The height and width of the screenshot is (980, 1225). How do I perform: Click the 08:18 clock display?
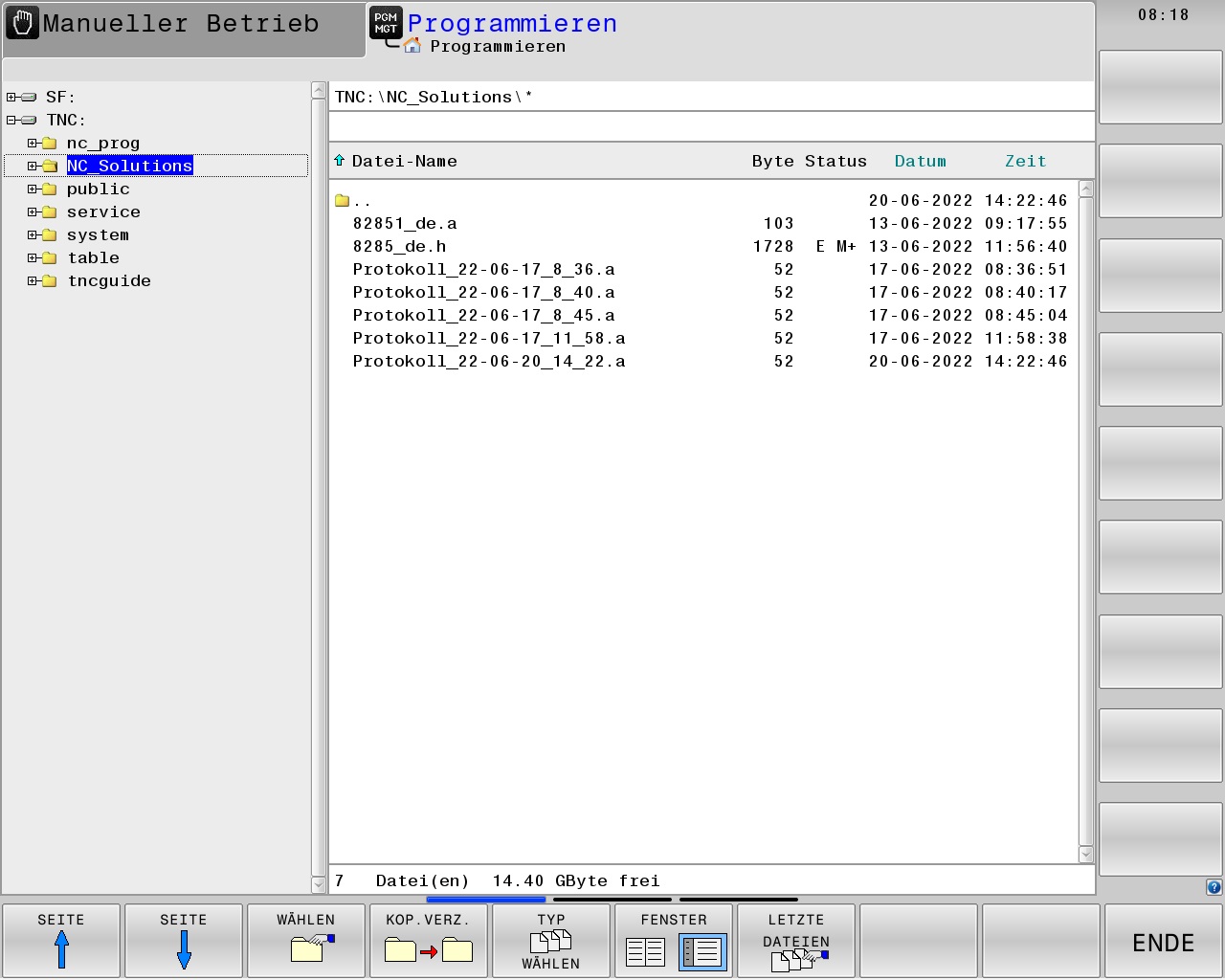tap(1163, 14)
